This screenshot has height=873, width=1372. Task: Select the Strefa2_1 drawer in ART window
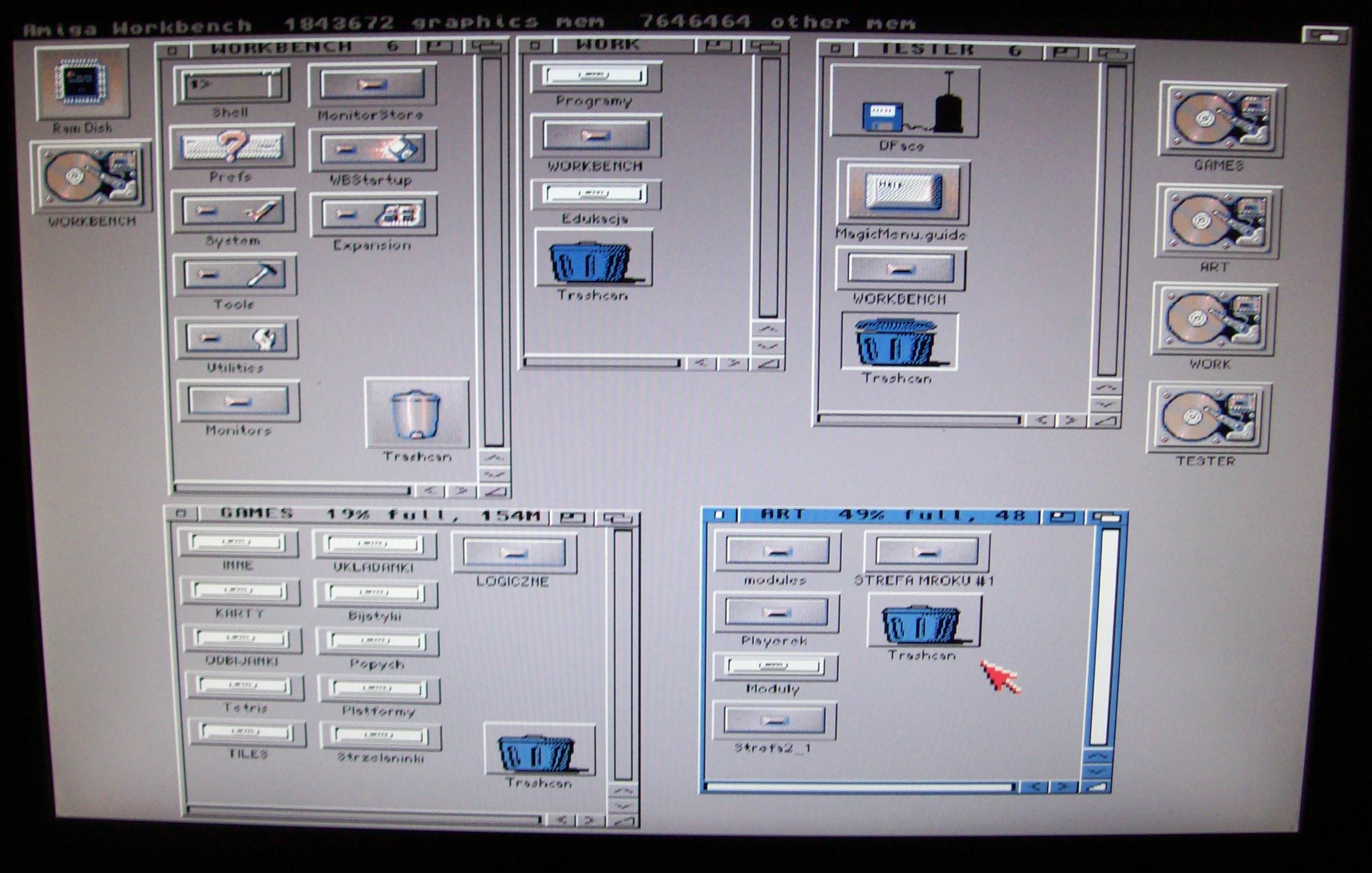pyautogui.click(x=774, y=721)
